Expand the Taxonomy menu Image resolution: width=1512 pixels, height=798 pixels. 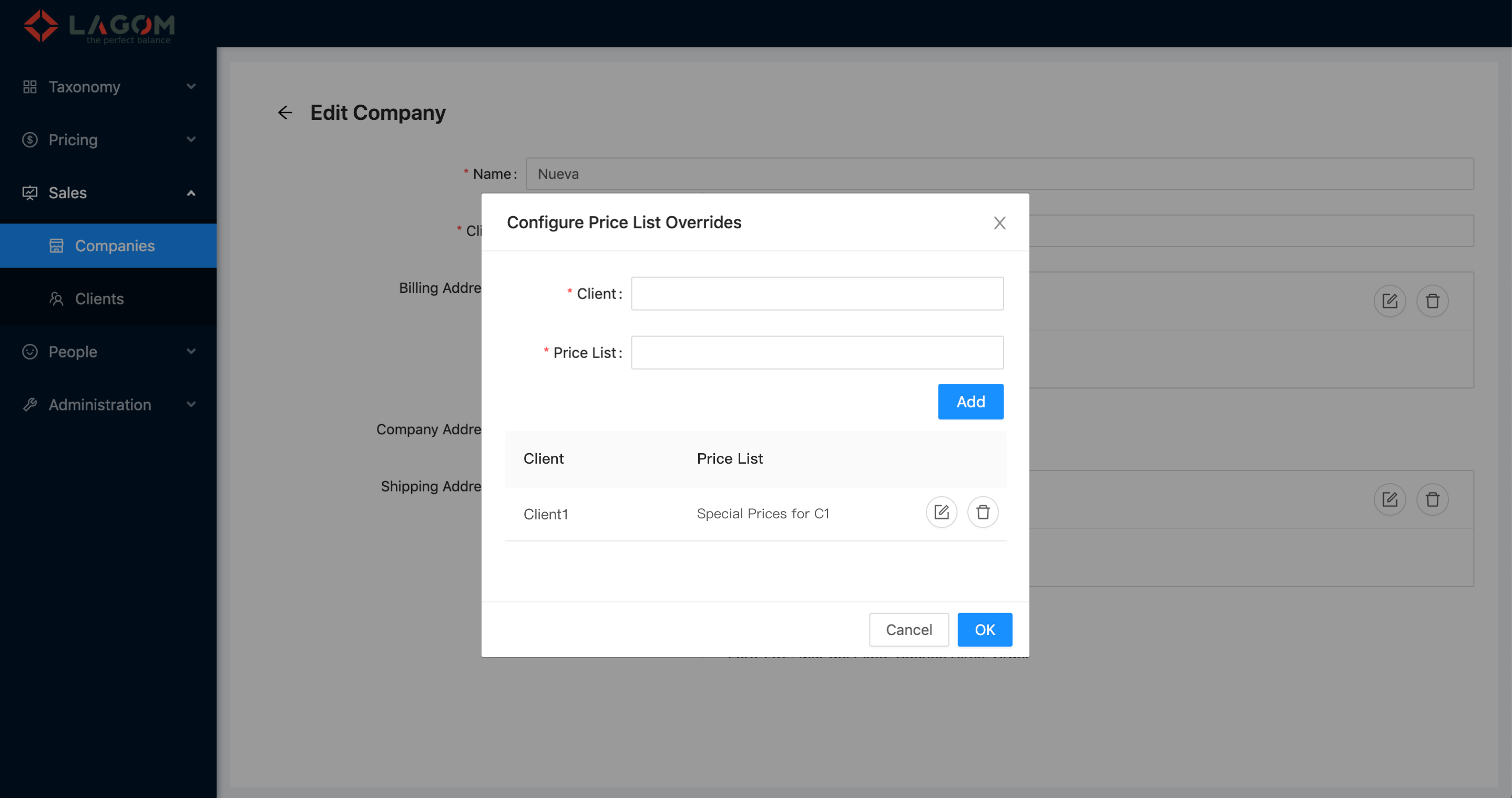click(x=108, y=87)
